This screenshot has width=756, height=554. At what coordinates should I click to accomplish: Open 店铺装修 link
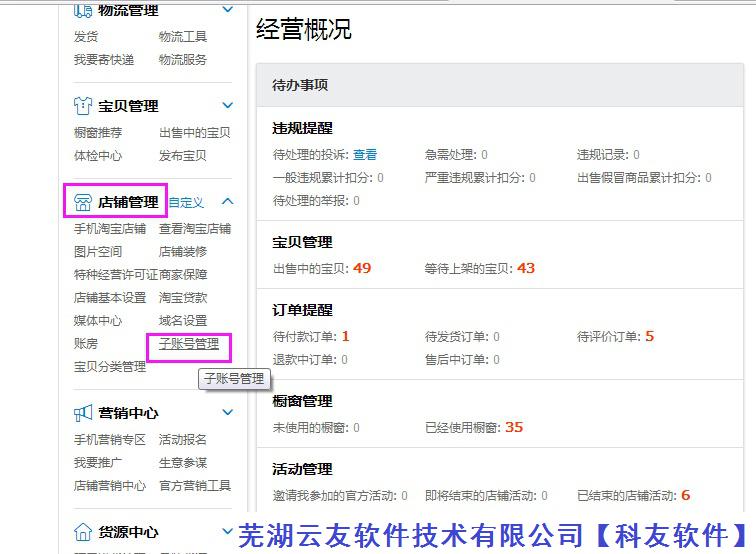click(183, 252)
